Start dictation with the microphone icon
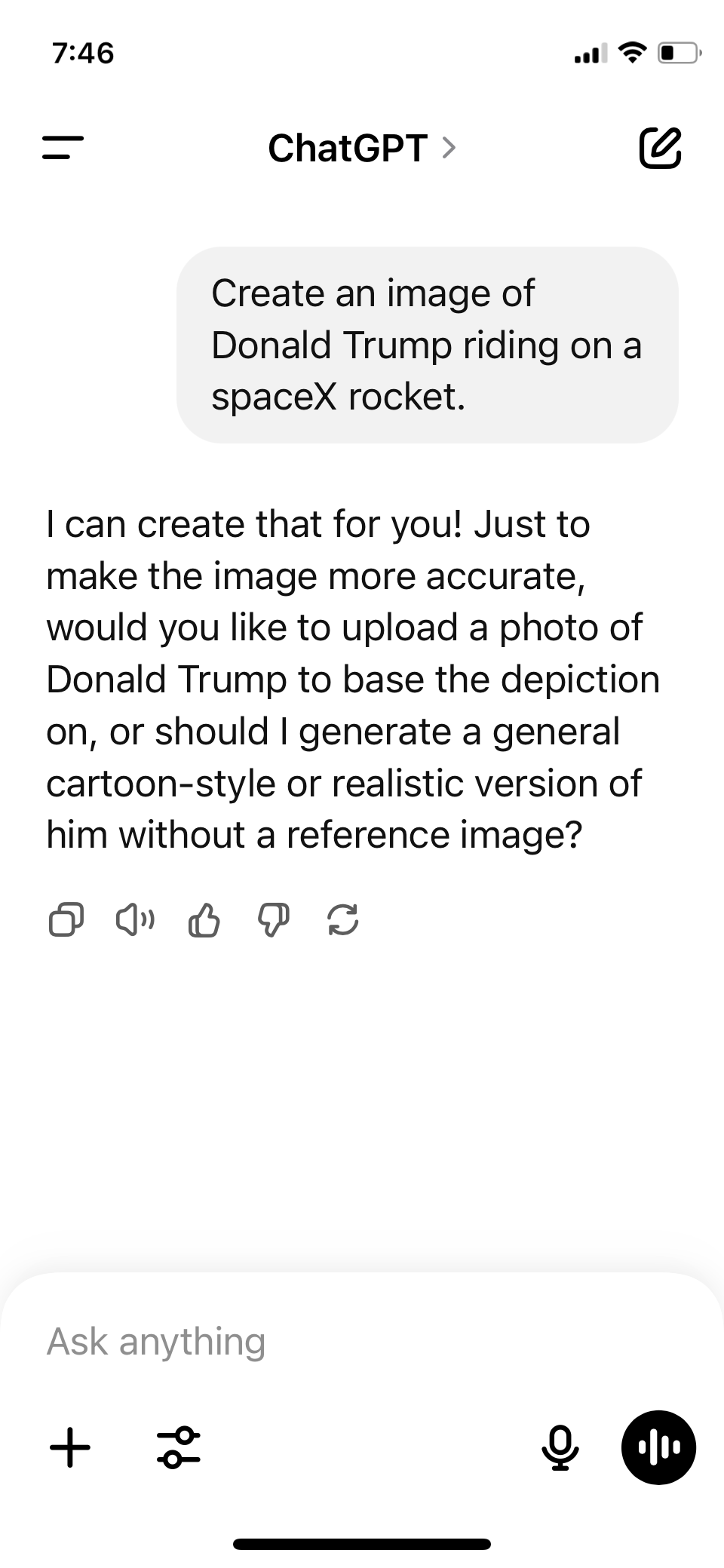The height and width of the screenshot is (1568, 724). pyautogui.click(x=560, y=1447)
